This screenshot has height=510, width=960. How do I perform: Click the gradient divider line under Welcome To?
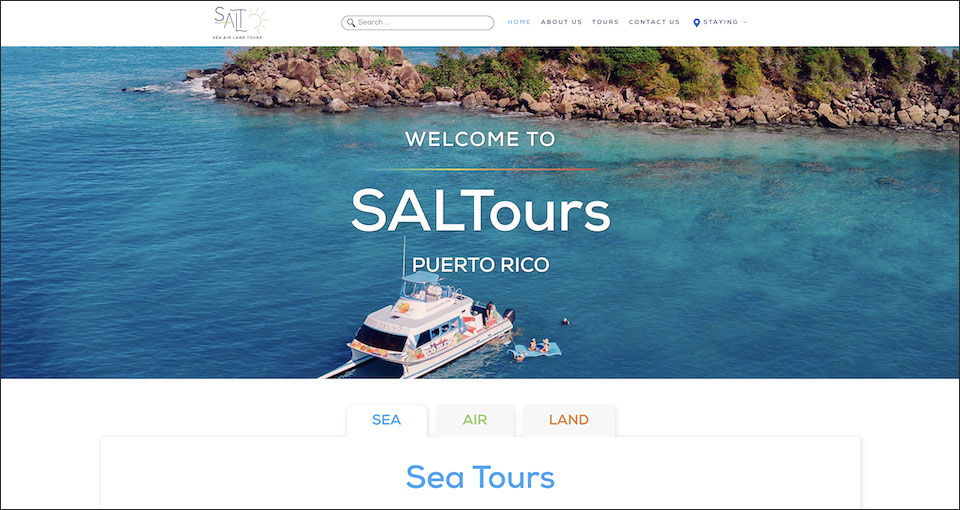tap(481, 170)
